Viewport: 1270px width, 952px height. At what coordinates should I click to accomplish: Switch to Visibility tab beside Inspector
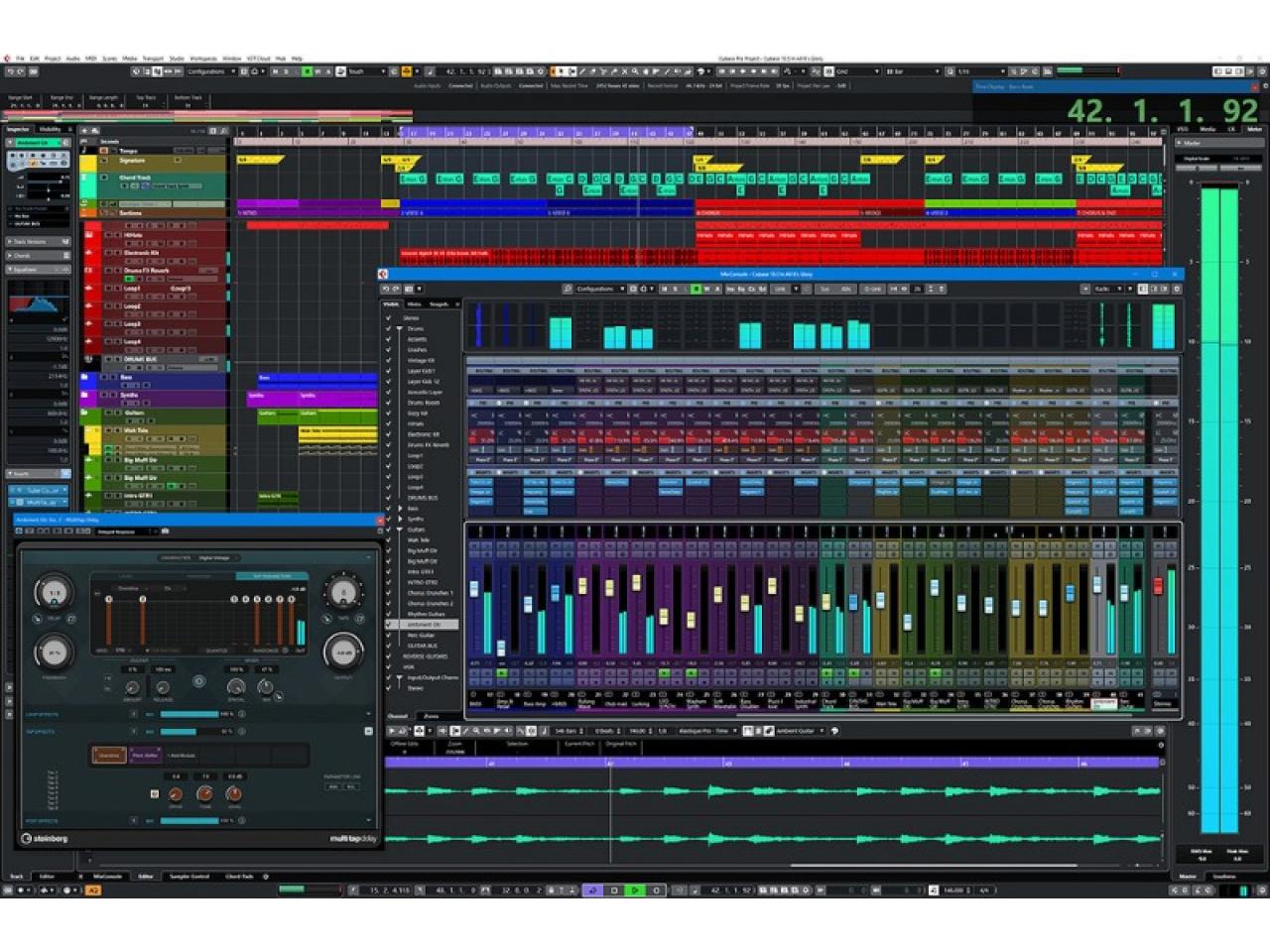50,129
